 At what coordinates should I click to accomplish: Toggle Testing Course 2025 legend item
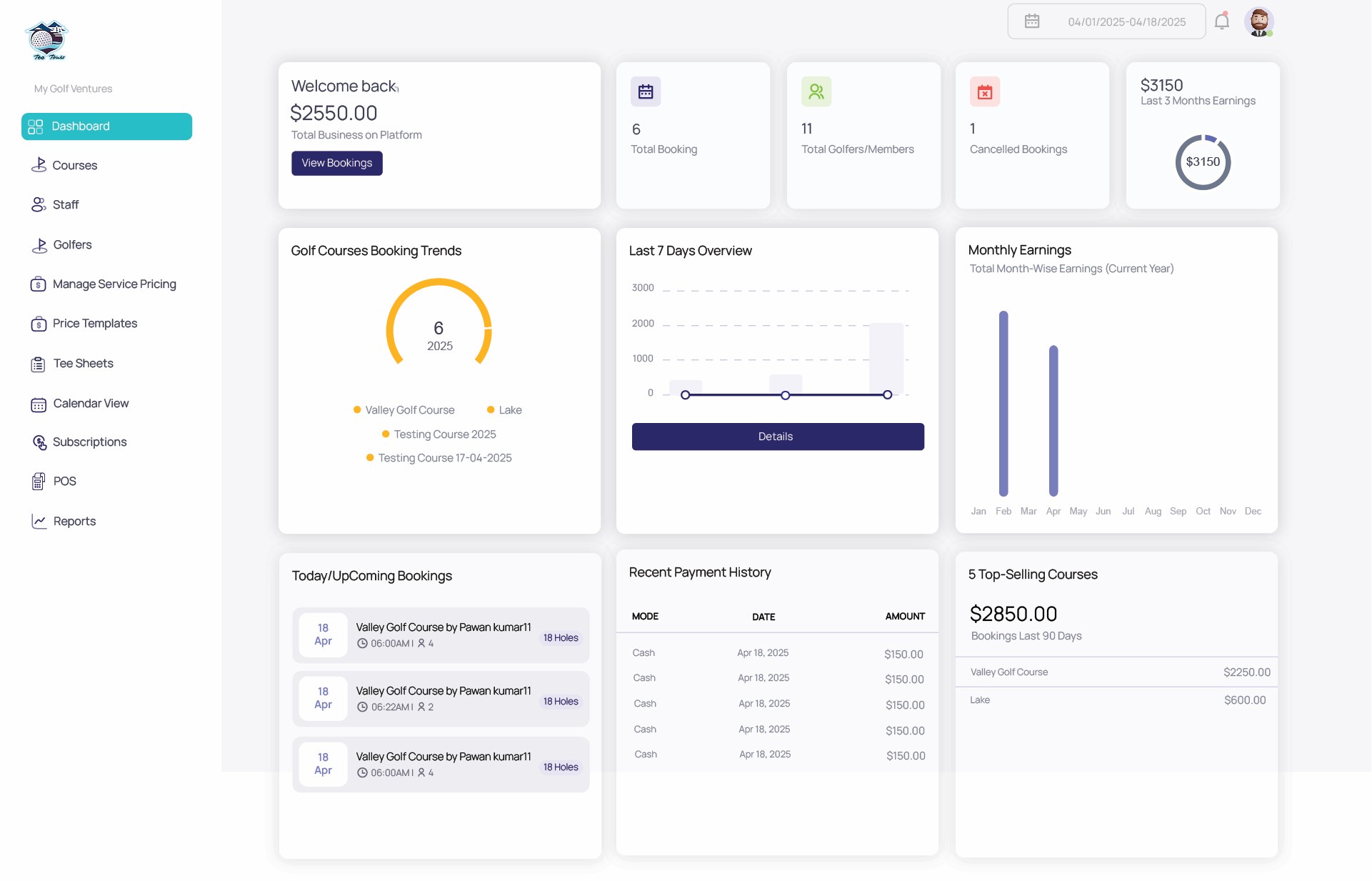click(444, 434)
